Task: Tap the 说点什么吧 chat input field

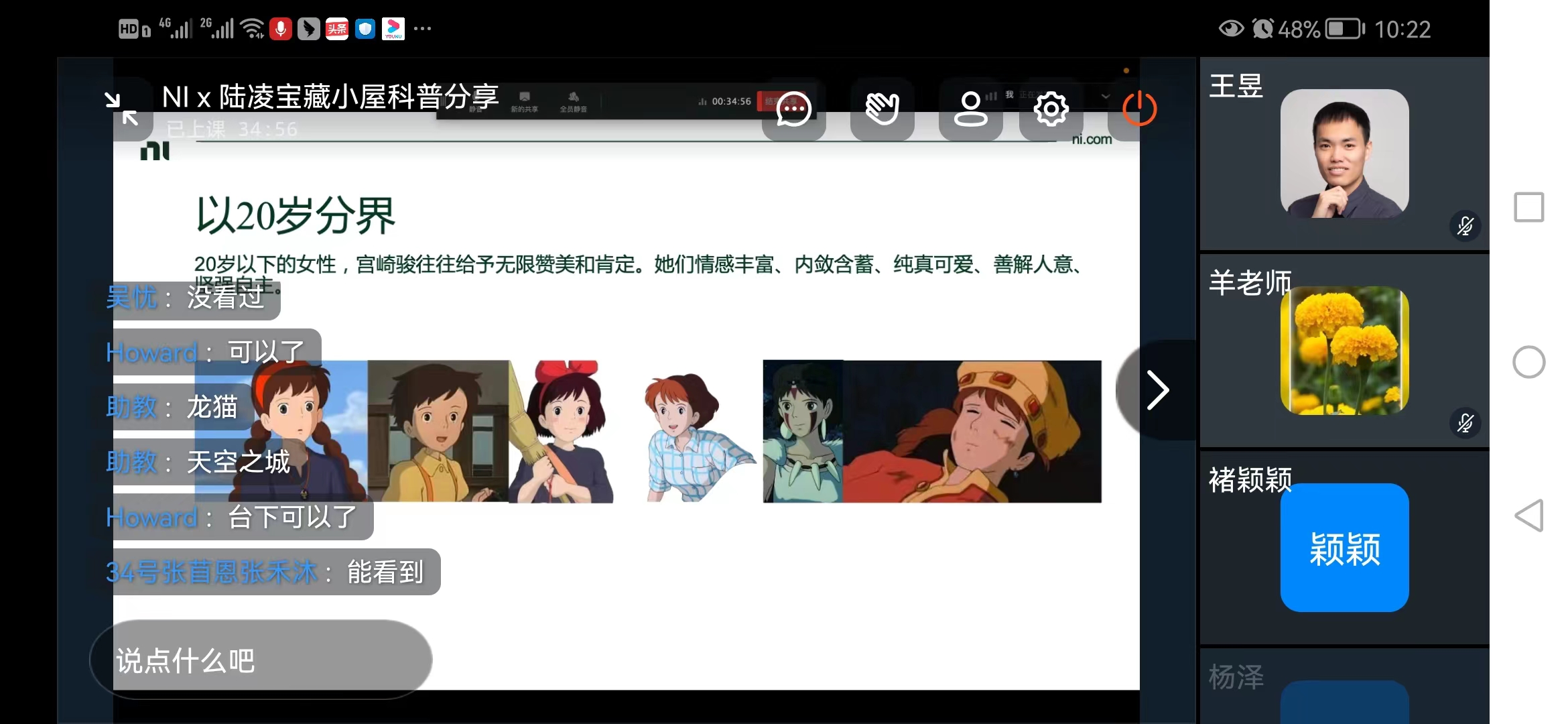Action: click(261, 660)
